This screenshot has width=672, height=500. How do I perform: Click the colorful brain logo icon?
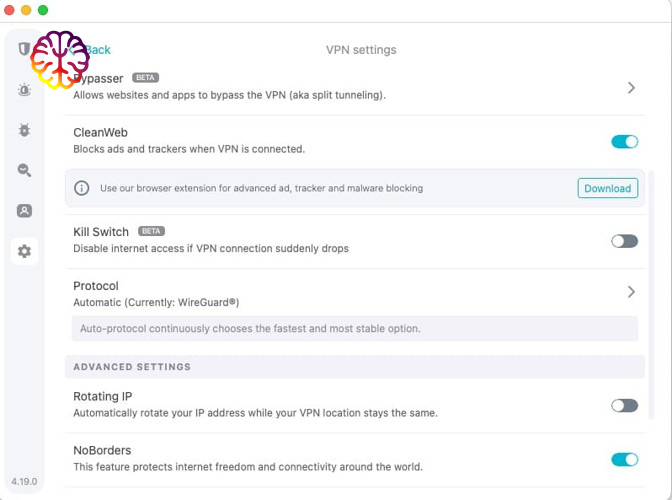(x=60, y=59)
